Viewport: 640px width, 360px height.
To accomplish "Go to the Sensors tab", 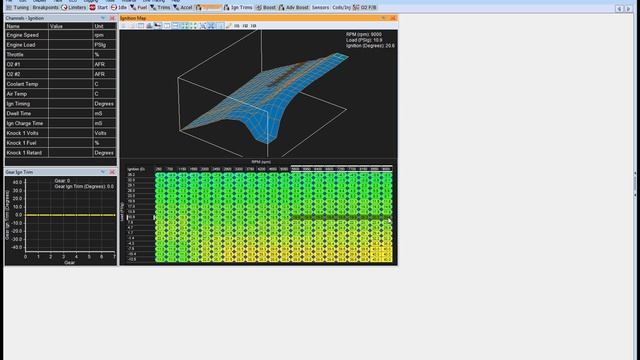I will coord(320,7).
